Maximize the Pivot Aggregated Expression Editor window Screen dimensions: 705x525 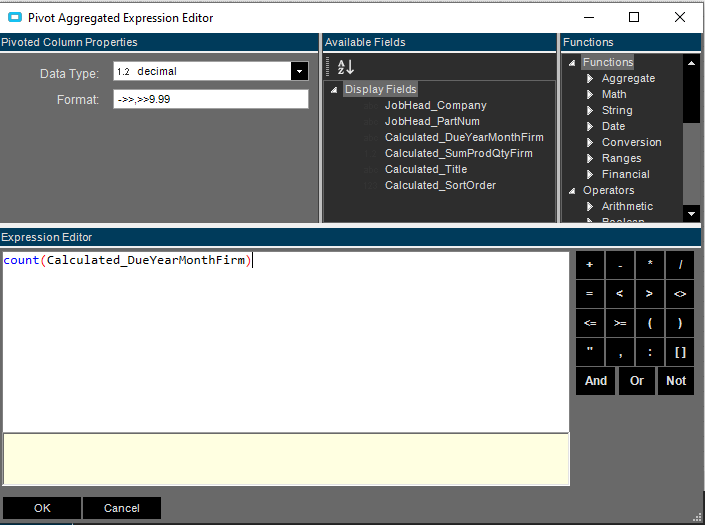pyautogui.click(x=634, y=18)
